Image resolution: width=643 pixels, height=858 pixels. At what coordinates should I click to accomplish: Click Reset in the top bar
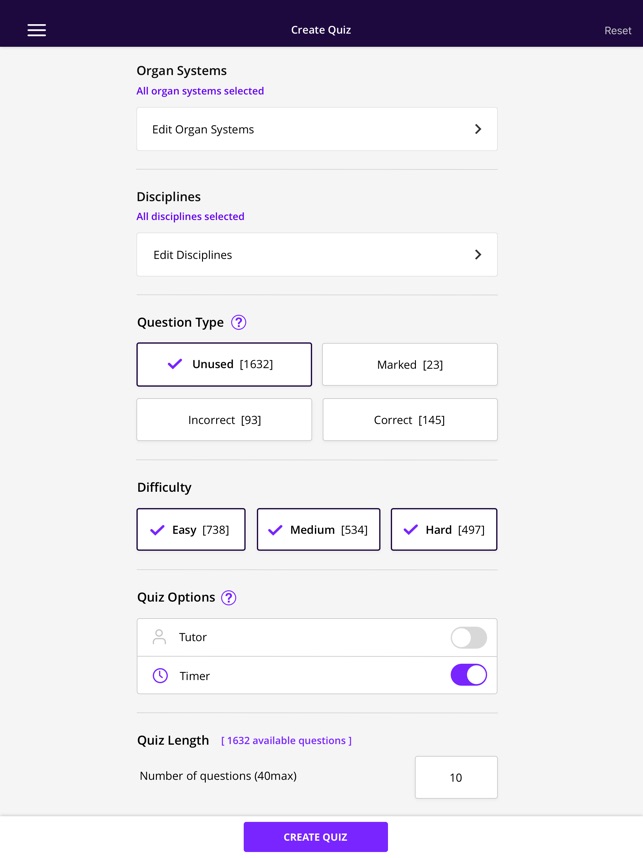(x=617, y=30)
